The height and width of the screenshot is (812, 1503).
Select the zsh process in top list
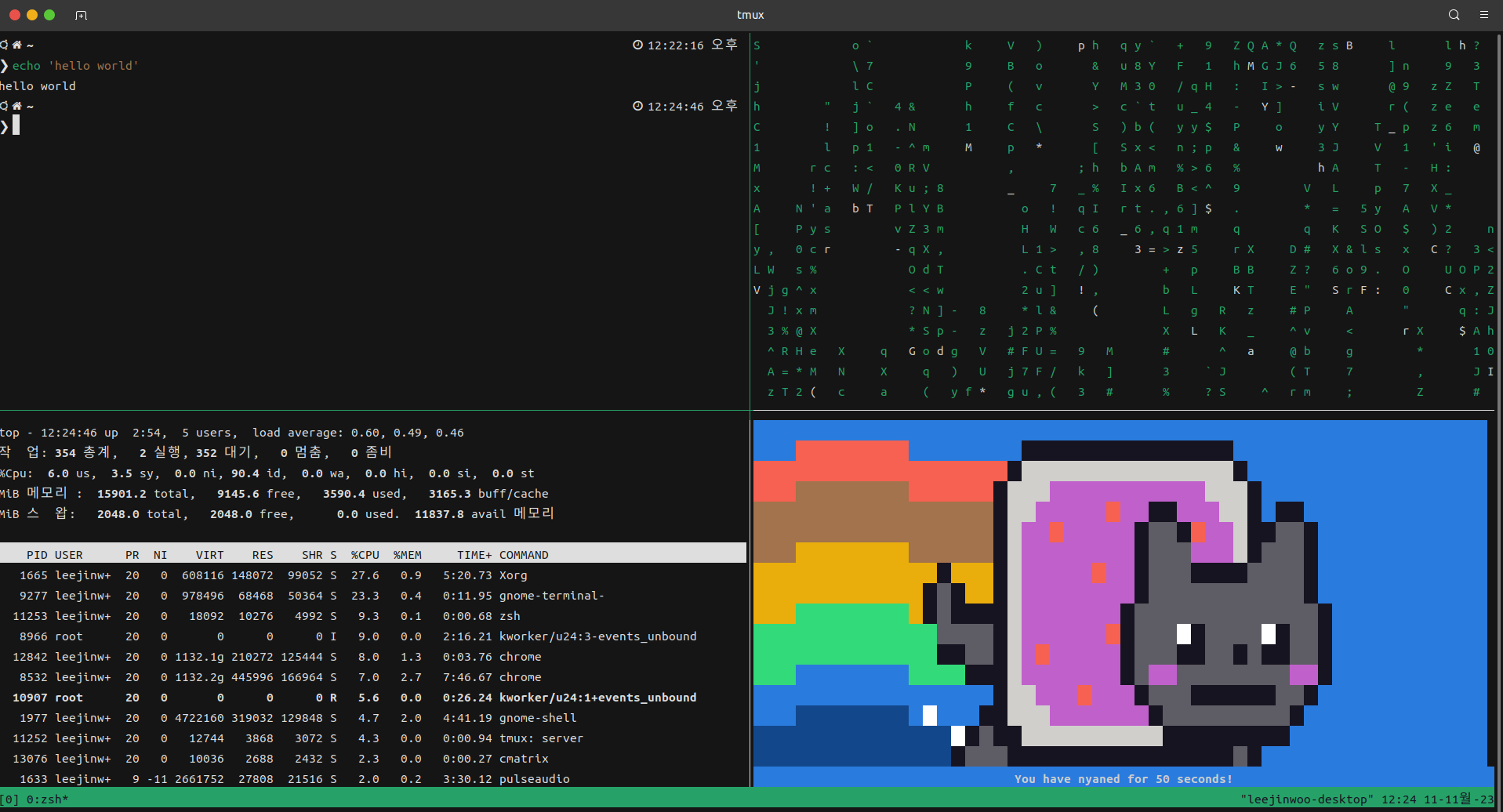point(373,616)
